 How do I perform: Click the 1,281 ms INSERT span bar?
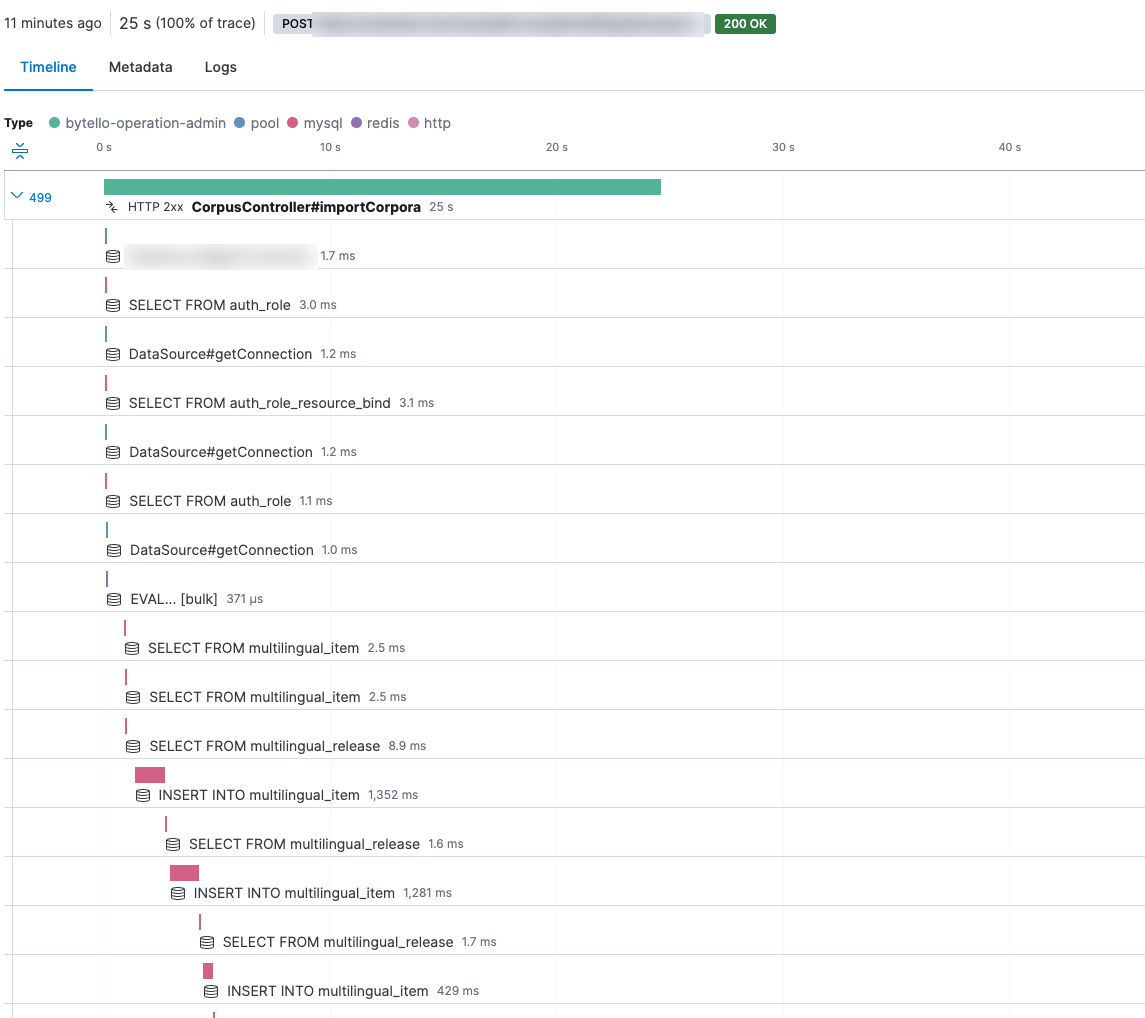point(184,873)
